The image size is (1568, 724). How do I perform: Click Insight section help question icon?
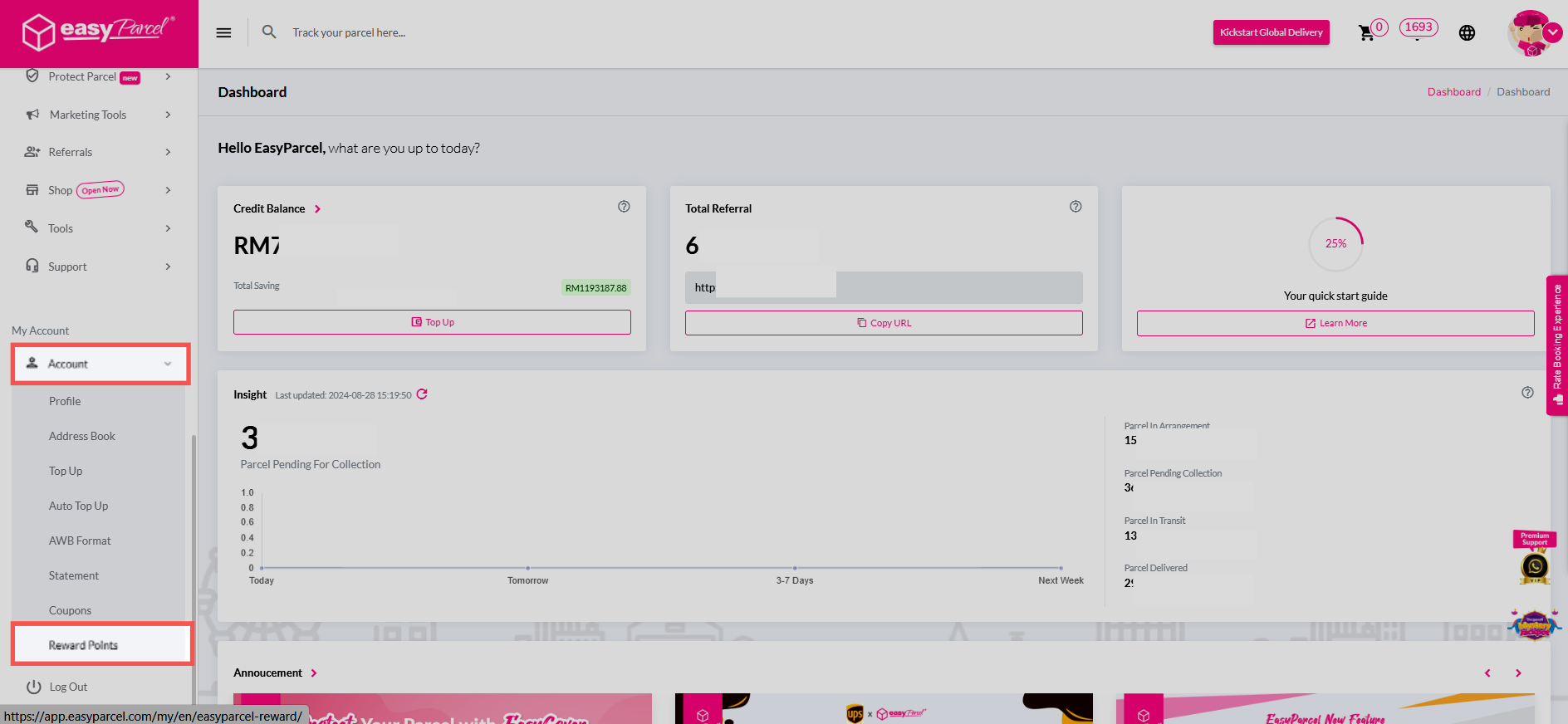1527,393
